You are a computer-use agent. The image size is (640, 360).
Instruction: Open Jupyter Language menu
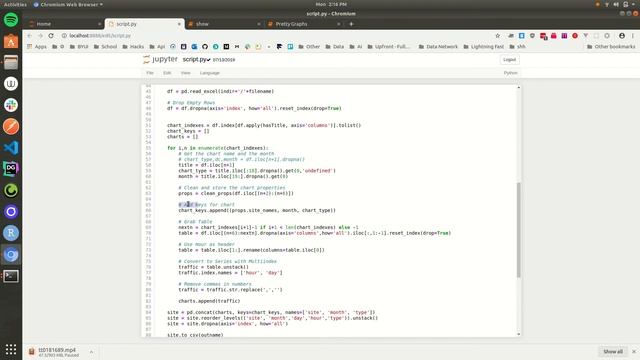point(209,73)
